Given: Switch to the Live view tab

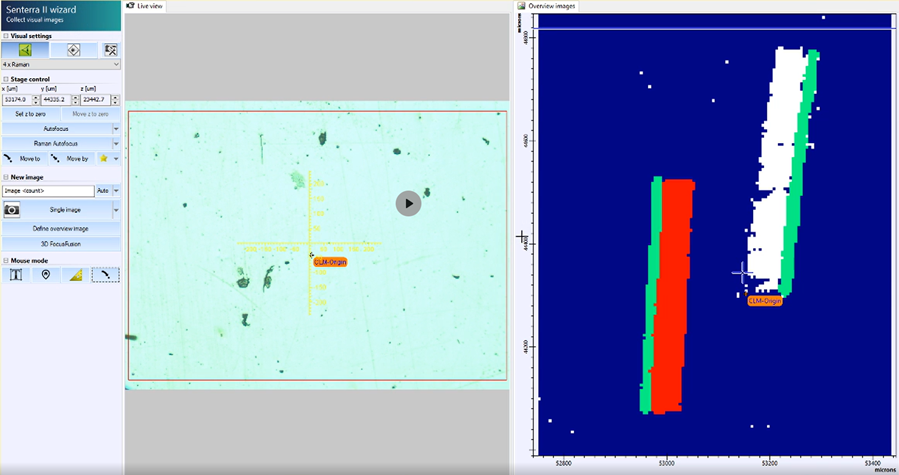Looking at the screenshot, I should pyautogui.click(x=146, y=6).
